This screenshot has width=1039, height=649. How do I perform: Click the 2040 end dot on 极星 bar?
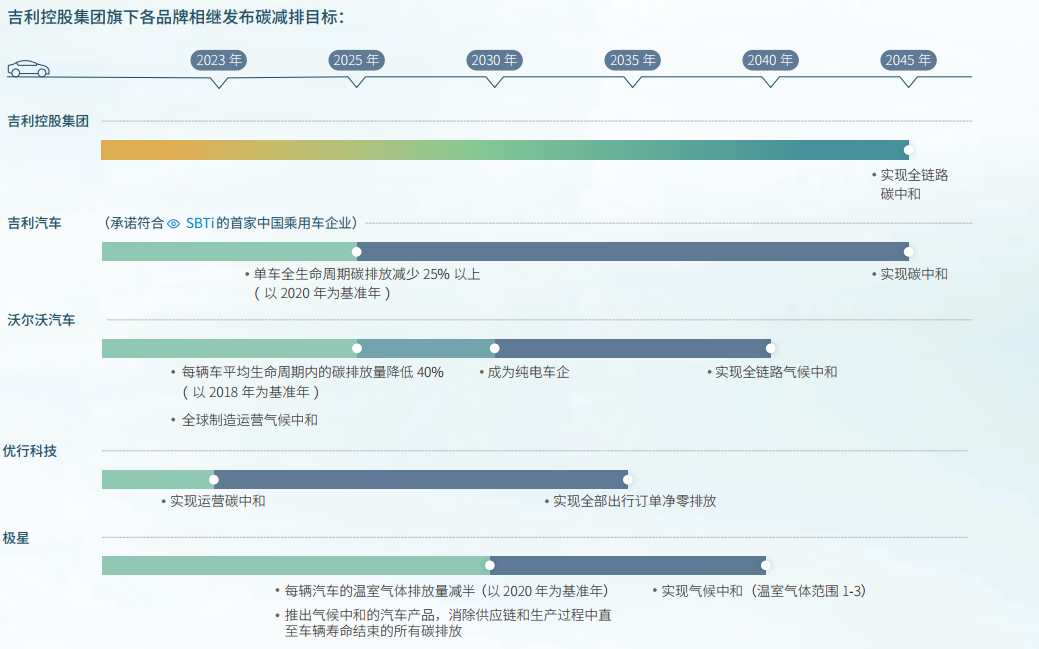point(765,565)
